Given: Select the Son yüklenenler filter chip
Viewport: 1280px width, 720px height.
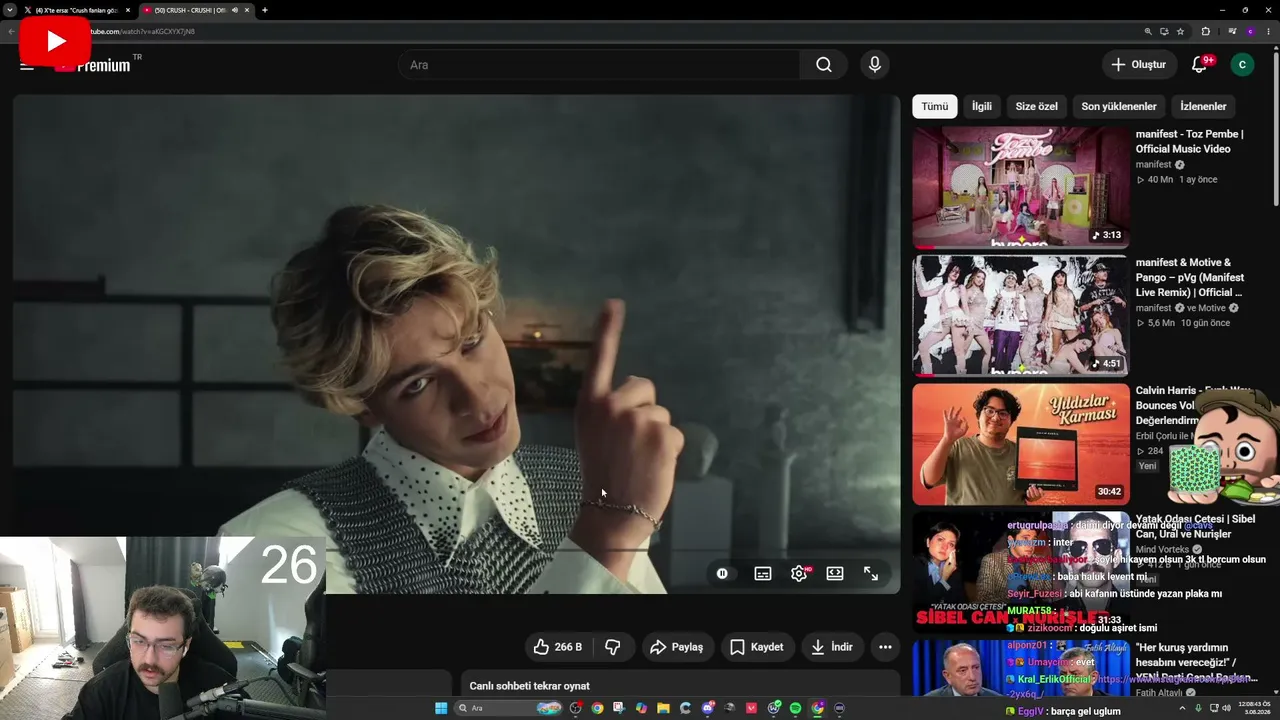Looking at the screenshot, I should [1119, 106].
